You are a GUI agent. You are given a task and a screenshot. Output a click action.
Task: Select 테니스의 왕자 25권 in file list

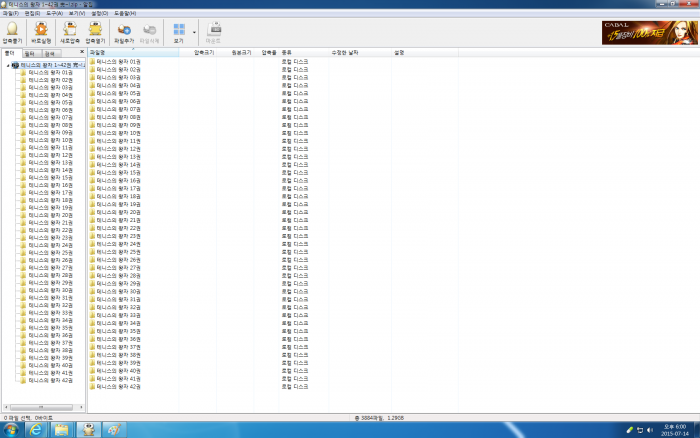coord(117,252)
